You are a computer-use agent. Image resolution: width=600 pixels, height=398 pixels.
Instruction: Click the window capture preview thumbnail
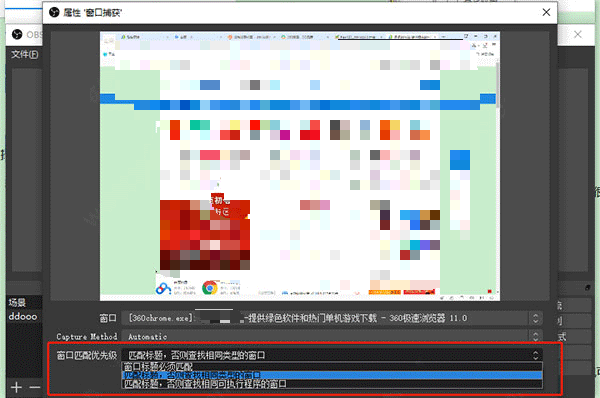[300, 166]
